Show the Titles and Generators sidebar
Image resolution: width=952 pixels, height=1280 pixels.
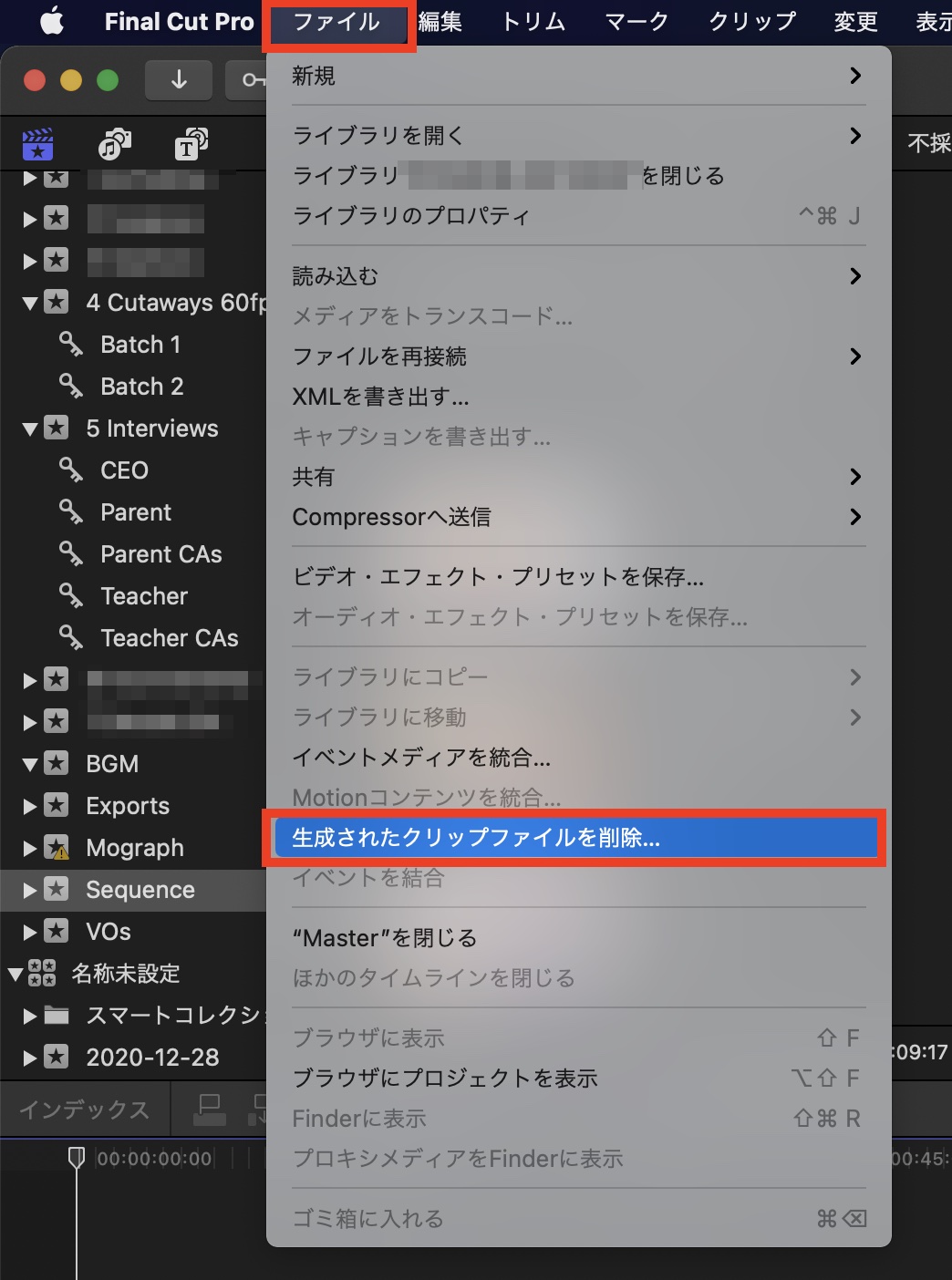(x=191, y=144)
